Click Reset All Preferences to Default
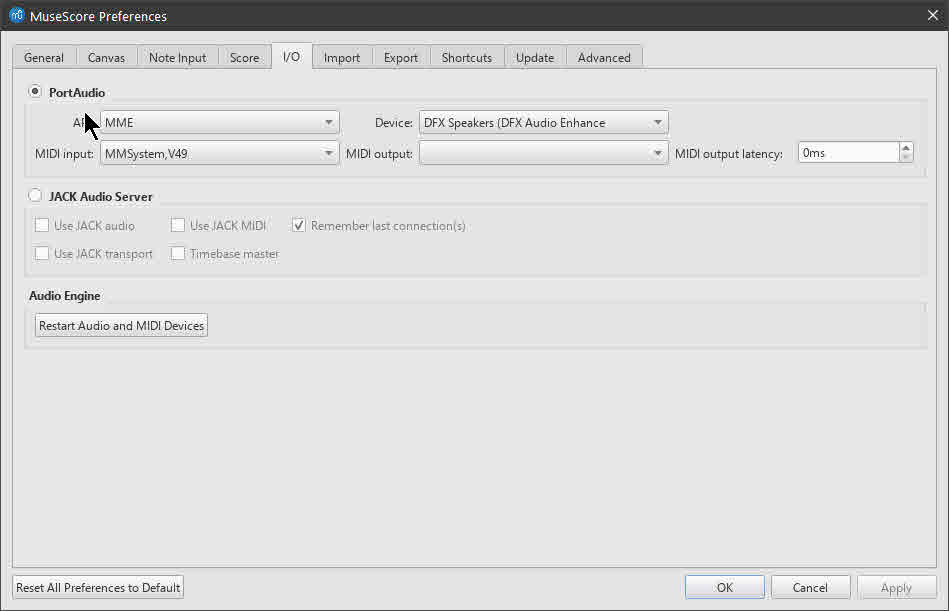The height and width of the screenshot is (611, 949). point(98,587)
